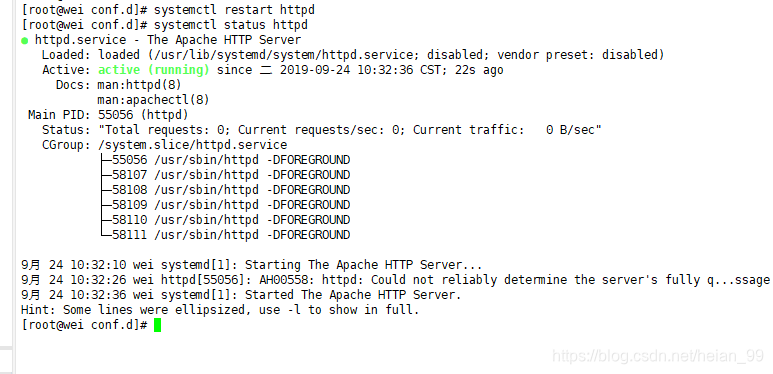Click the 'Started The Apache HTTP Server' log line
The height and width of the screenshot is (374, 773).
point(241,295)
